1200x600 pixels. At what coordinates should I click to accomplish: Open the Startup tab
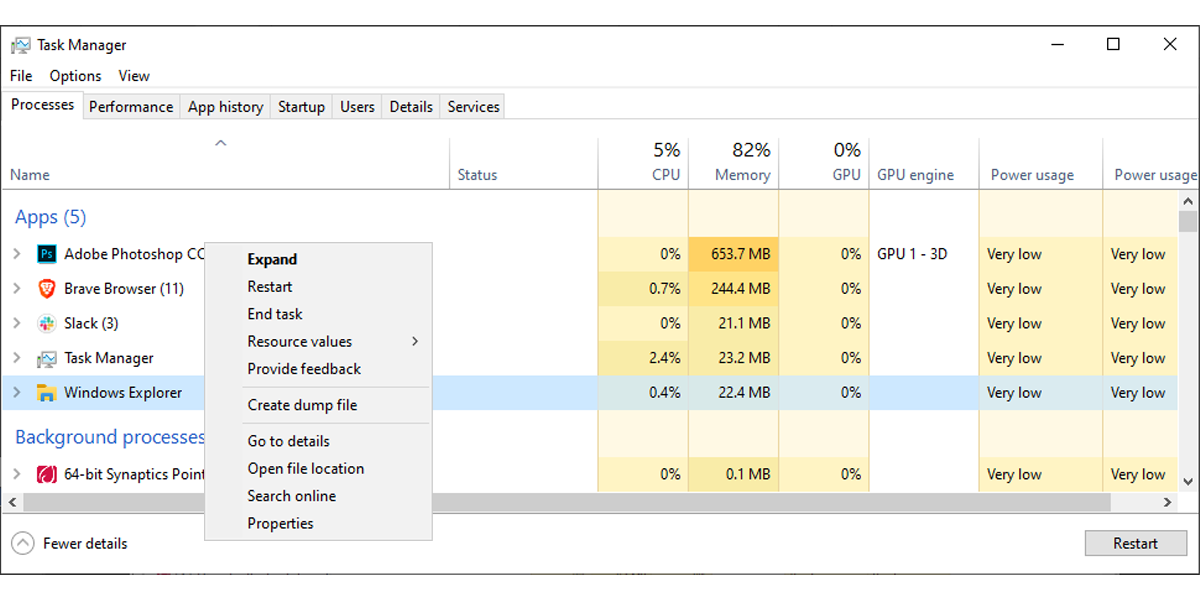[x=301, y=107]
